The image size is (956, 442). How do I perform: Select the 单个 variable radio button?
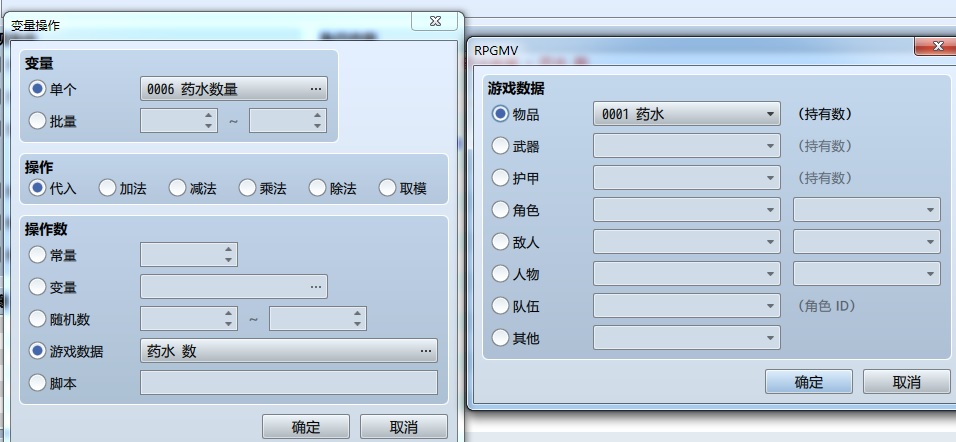[37, 89]
